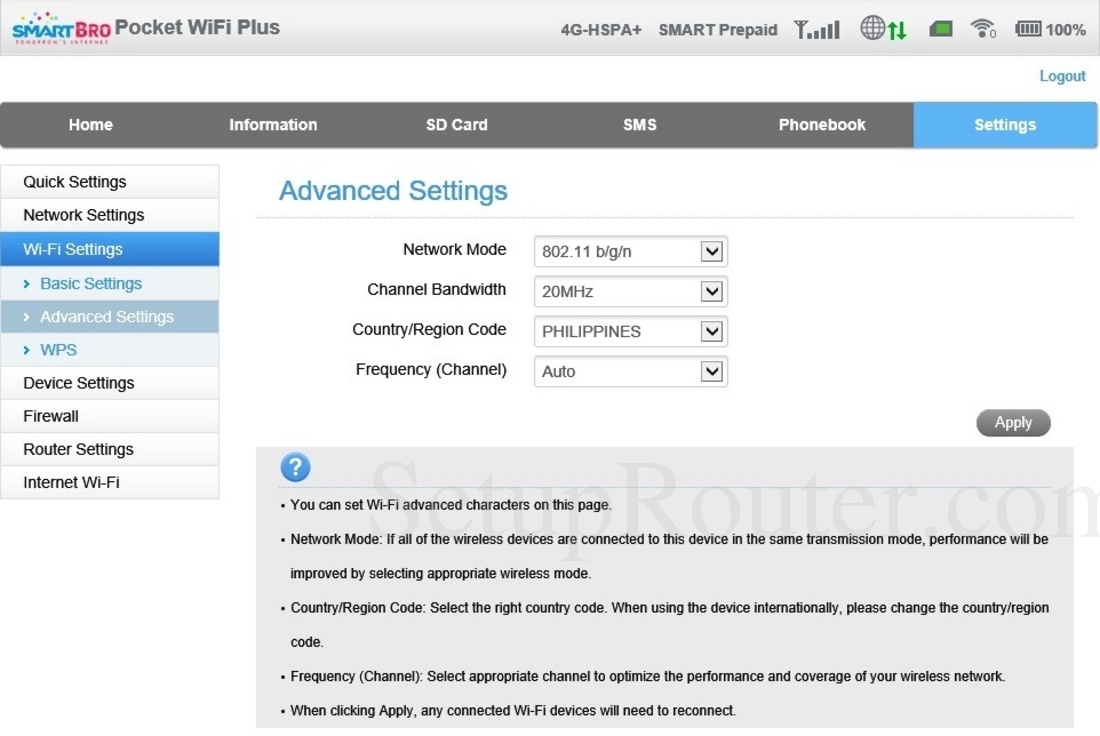Open Device Settings in sidebar
Image resolution: width=1100 pixels, height=736 pixels.
[x=109, y=383]
